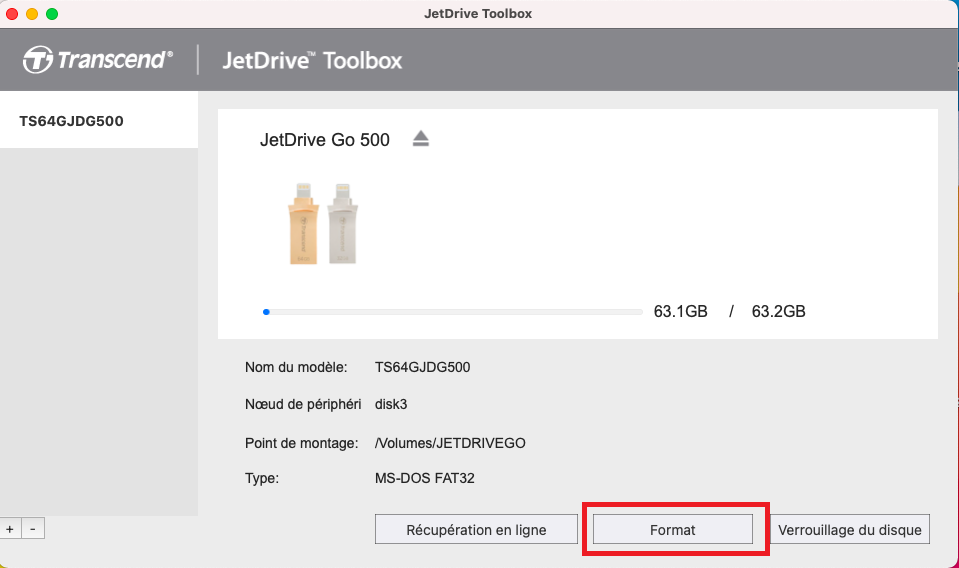This screenshot has height=568, width=959.
Task: Click the storage usage progress bar
Action: 453,312
